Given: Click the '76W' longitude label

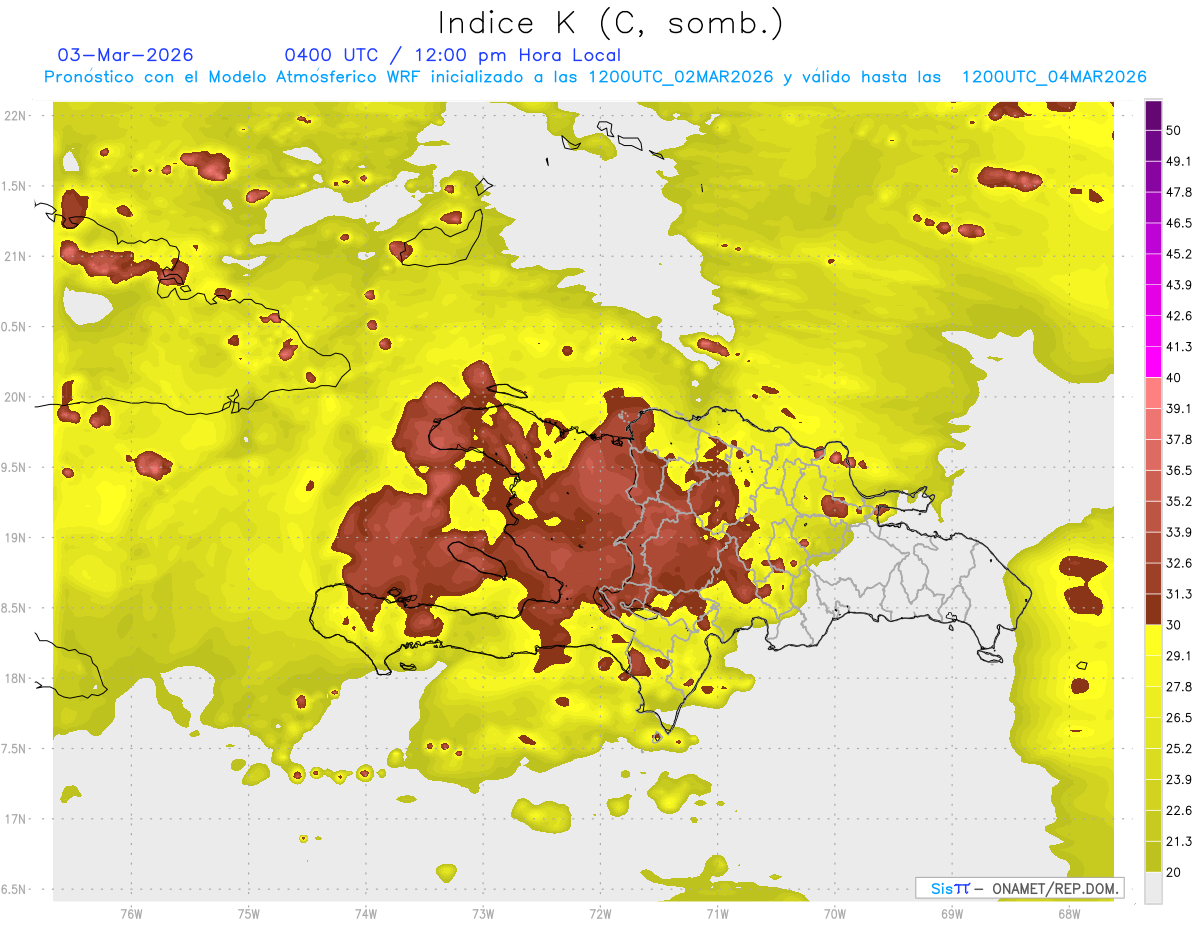Looking at the screenshot, I should tap(131, 914).
